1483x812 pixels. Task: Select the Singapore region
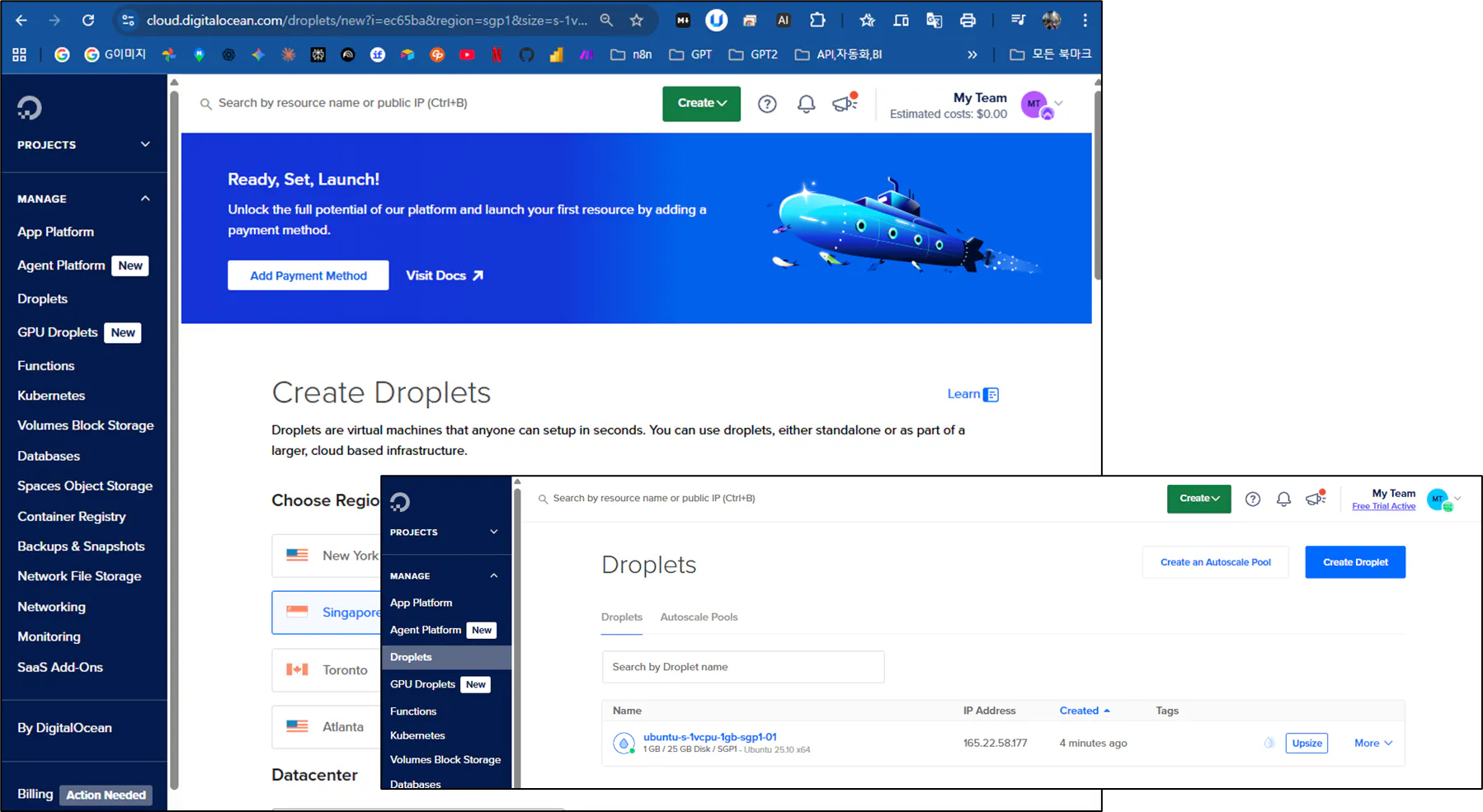click(x=326, y=613)
